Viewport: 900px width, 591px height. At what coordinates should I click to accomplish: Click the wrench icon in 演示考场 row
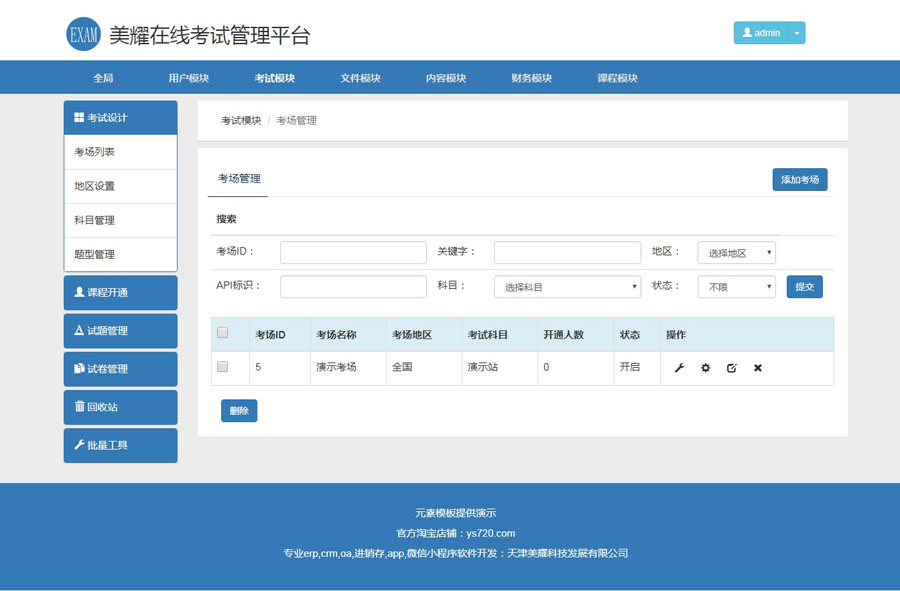[679, 368]
